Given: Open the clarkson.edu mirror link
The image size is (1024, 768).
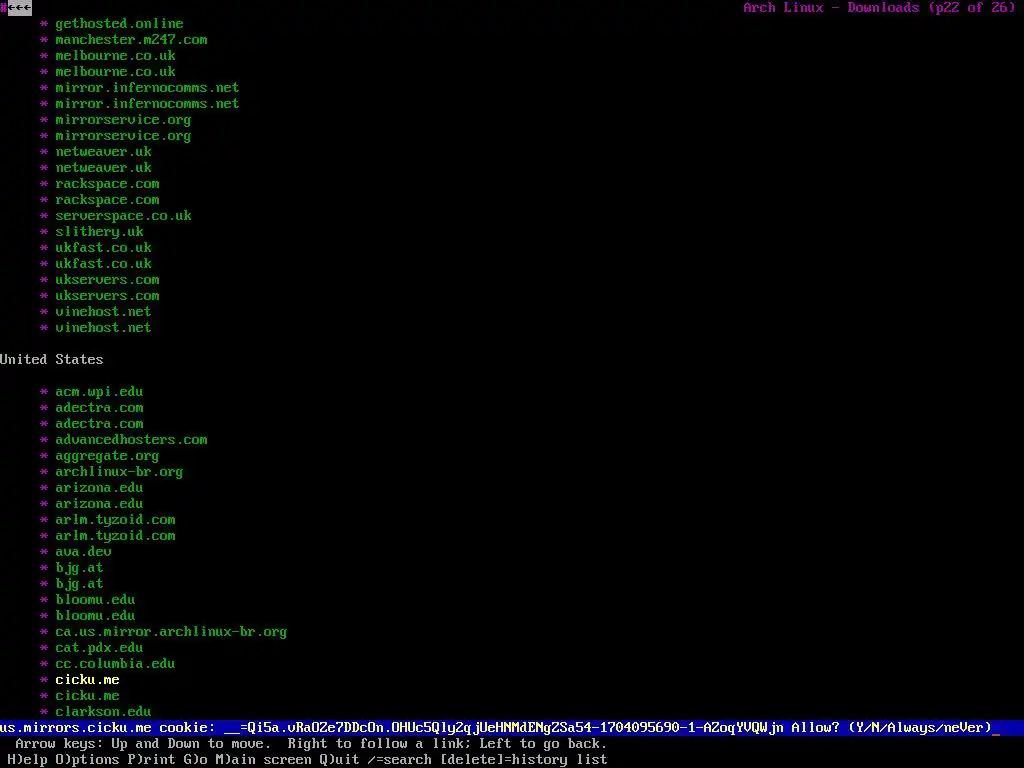Looking at the screenshot, I should click(103, 711).
